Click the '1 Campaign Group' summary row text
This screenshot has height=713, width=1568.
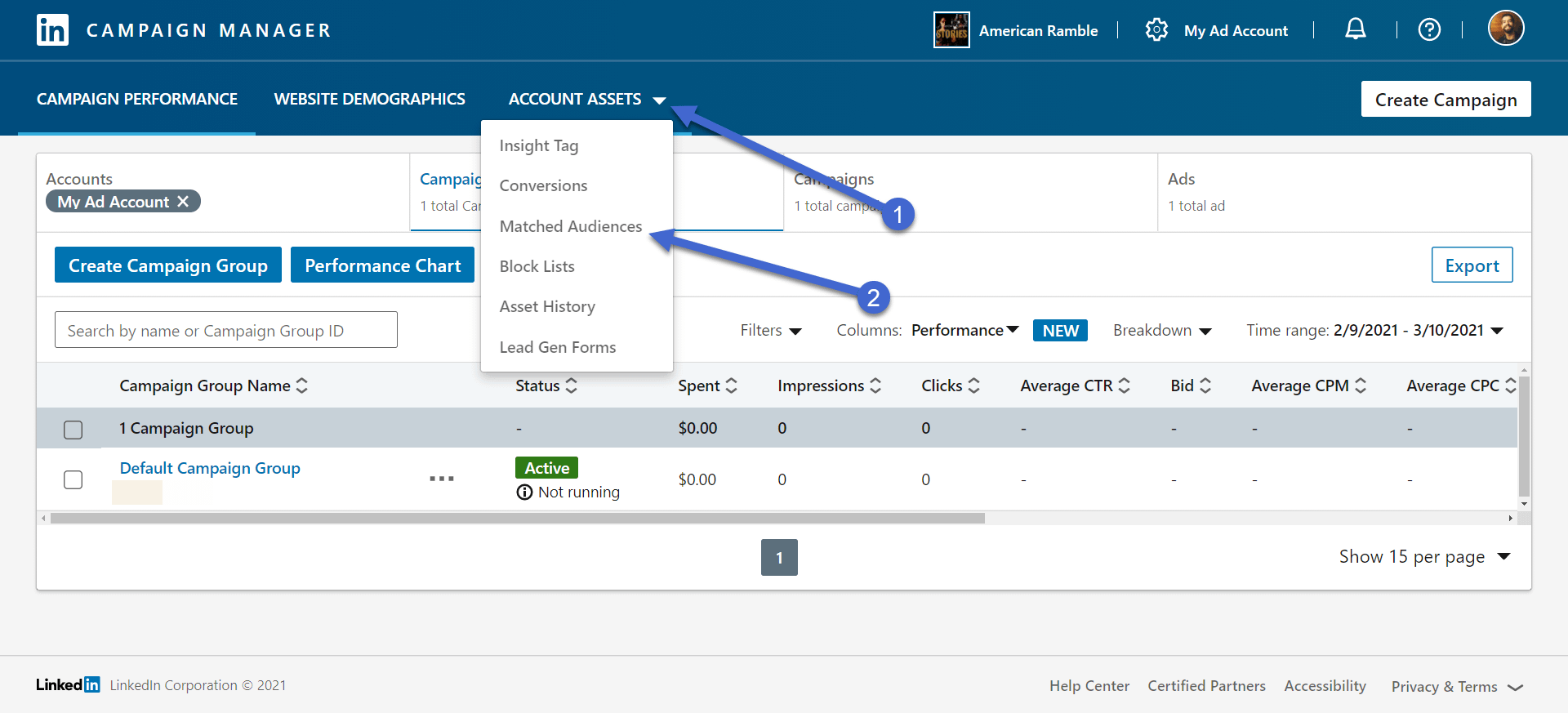pyautogui.click(x=186, y=428)
